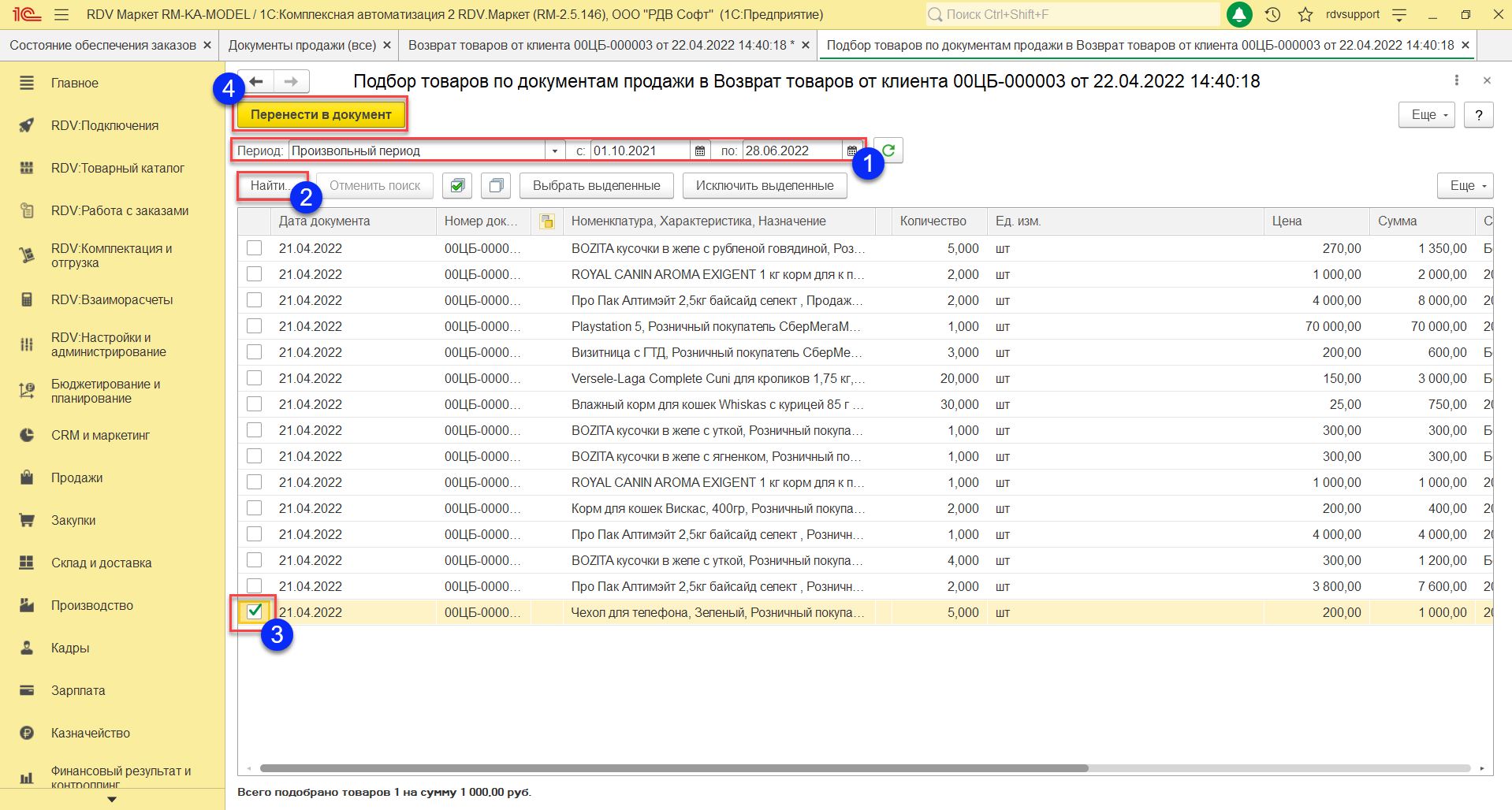Switch to Документы продажи (все) tab
The image size is (1512, 810).
pyautogui.click(x=302, y=46)
